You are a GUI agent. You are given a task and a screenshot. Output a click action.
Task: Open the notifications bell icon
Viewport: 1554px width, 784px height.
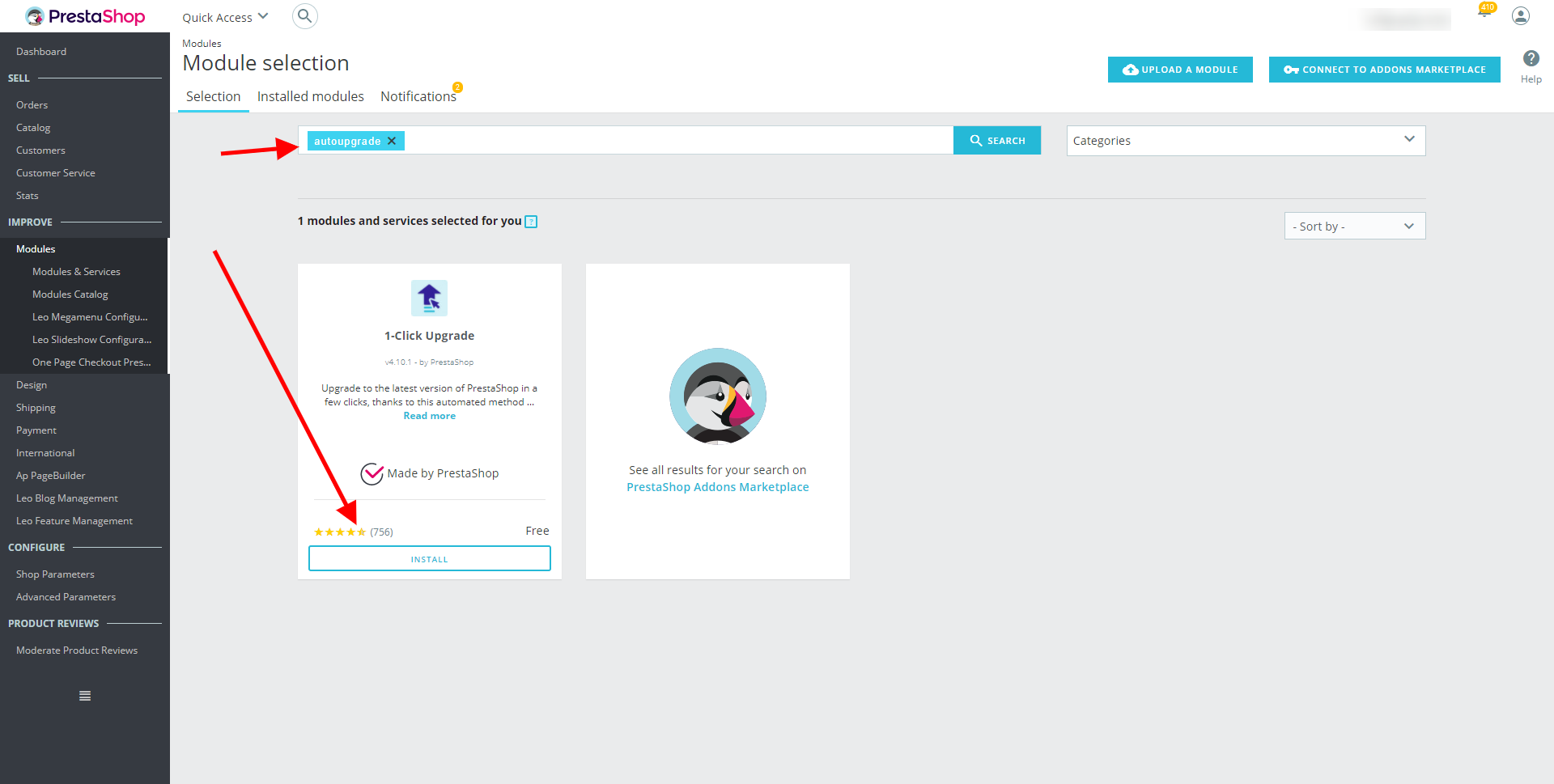point(1484,12)
